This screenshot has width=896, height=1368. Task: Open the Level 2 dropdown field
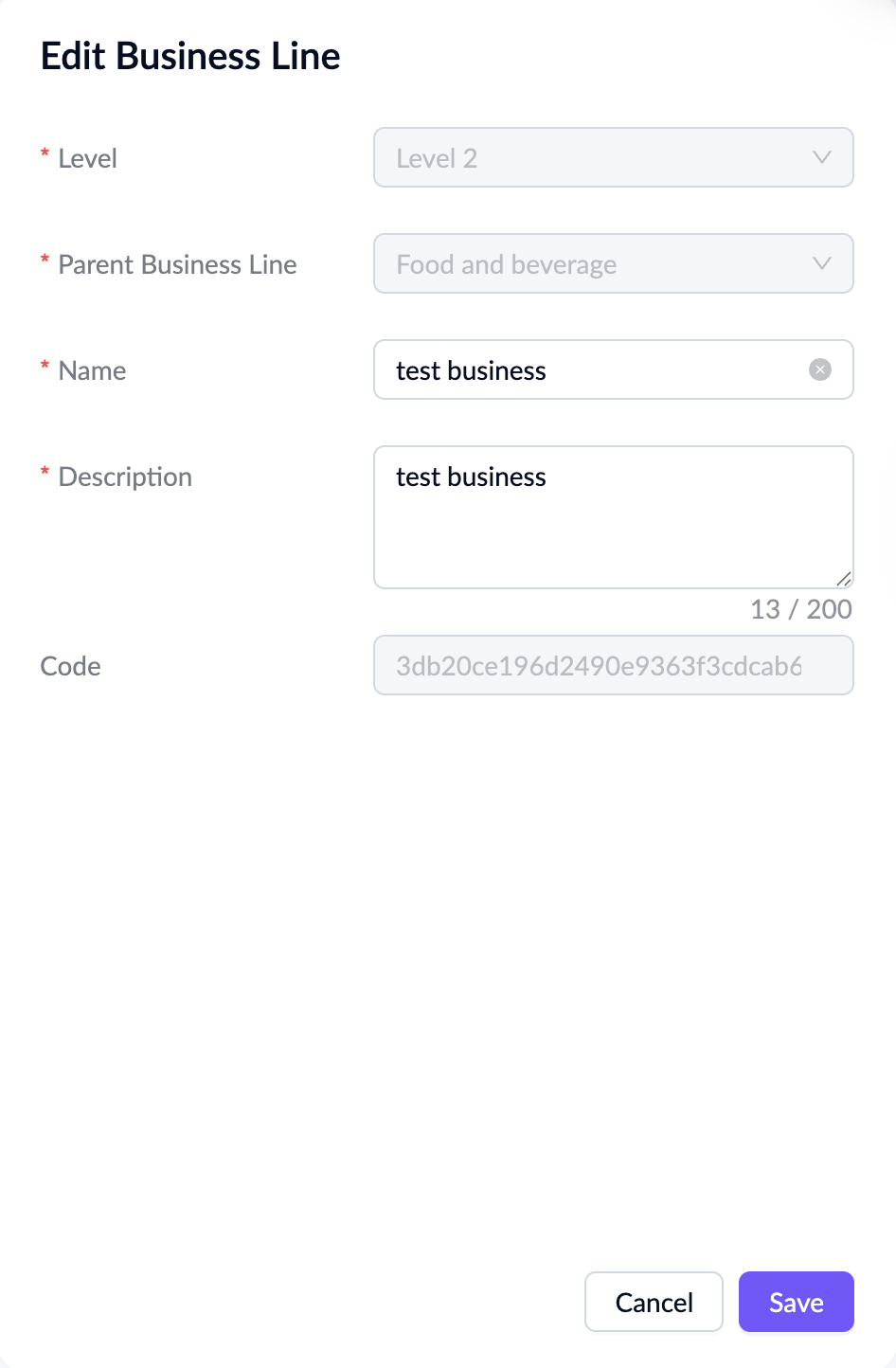(597, 157)
